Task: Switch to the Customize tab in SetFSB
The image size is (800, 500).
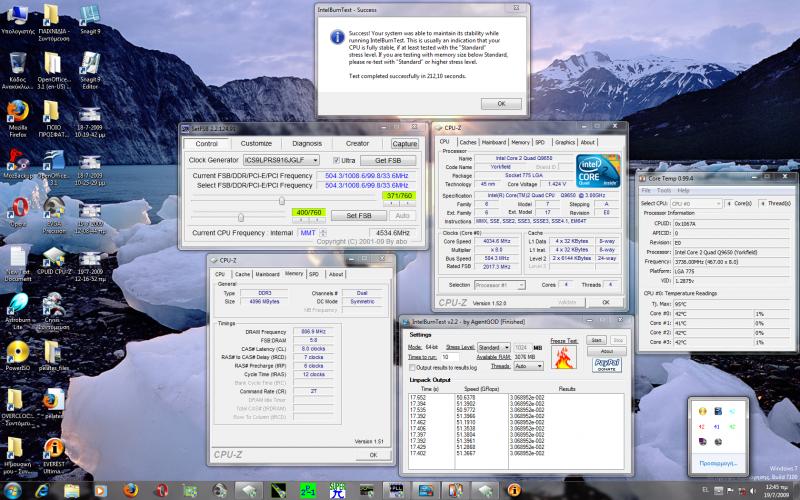Action: tap(256, 143)
